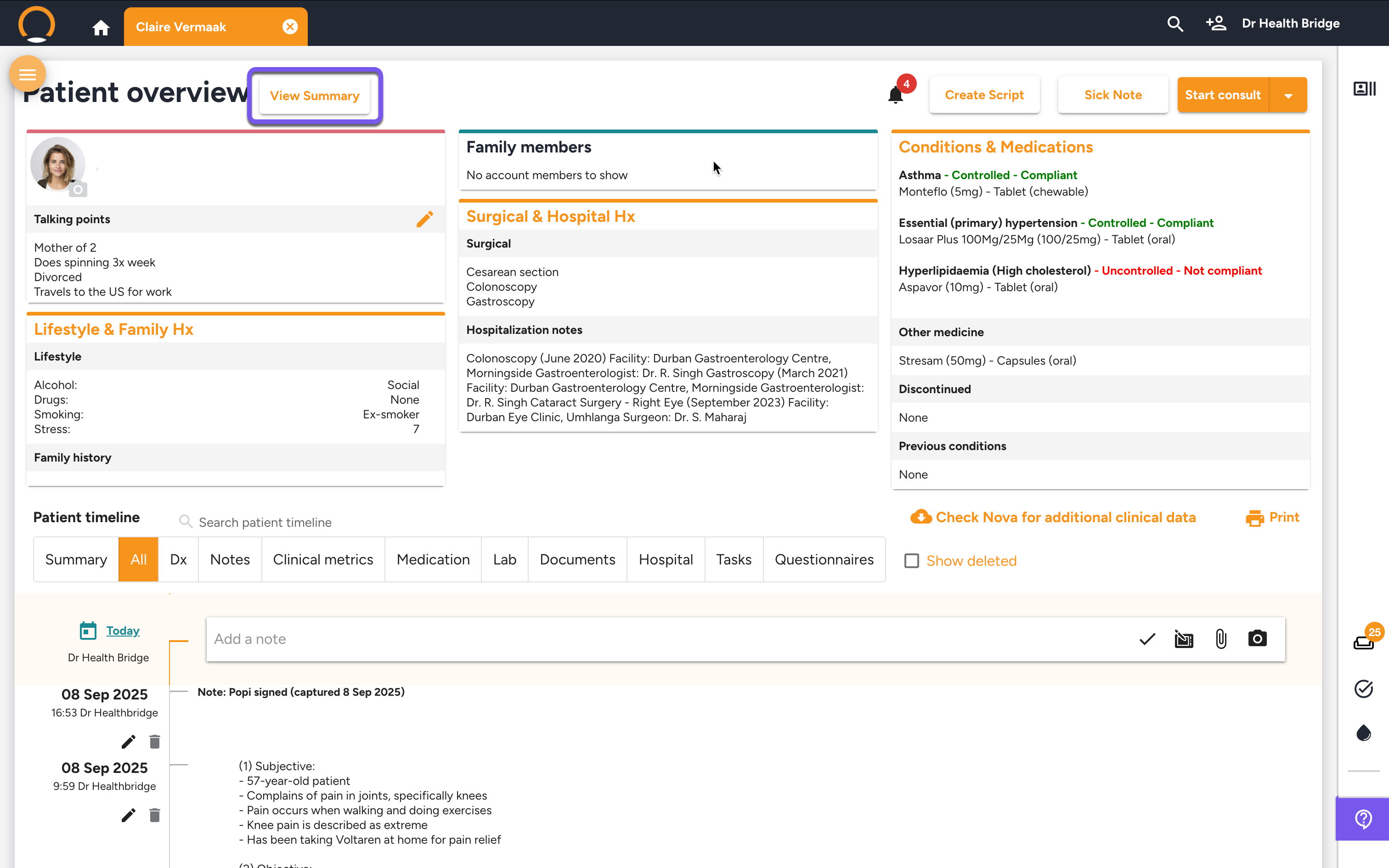The height and width of the screenshot is (868, 1389).
Task: Expand the Start consult dropdown arrow
Action: click(x=1288, y=96)
